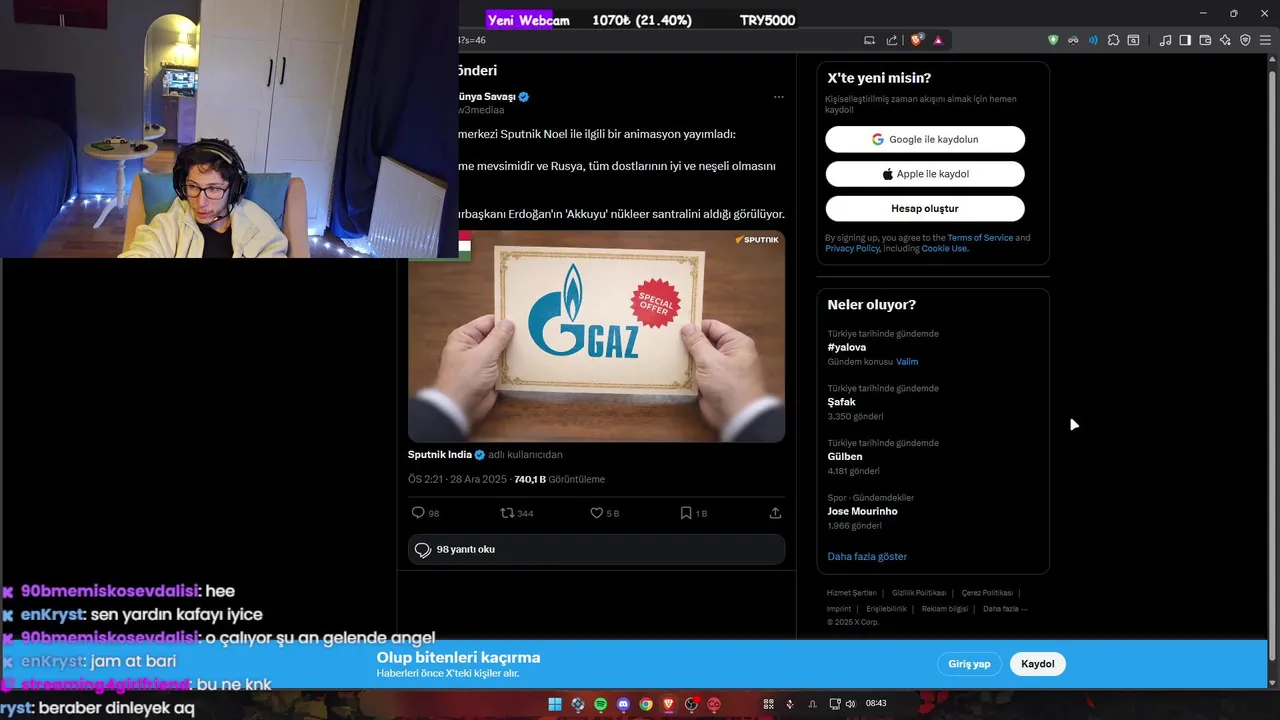Open the Brave Wallet icon
The height and width of the screenshot is (720, 1280).
coord(1205,40)
